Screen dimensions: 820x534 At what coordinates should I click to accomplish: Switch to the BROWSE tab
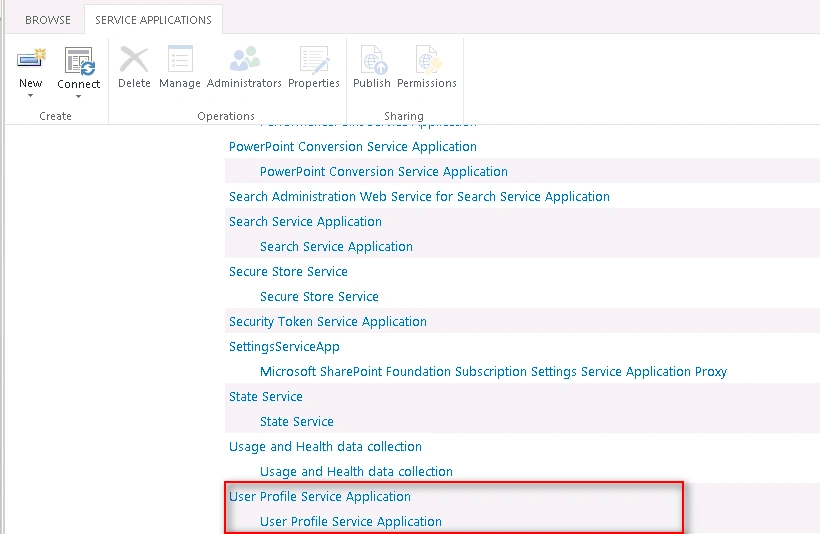48,20
